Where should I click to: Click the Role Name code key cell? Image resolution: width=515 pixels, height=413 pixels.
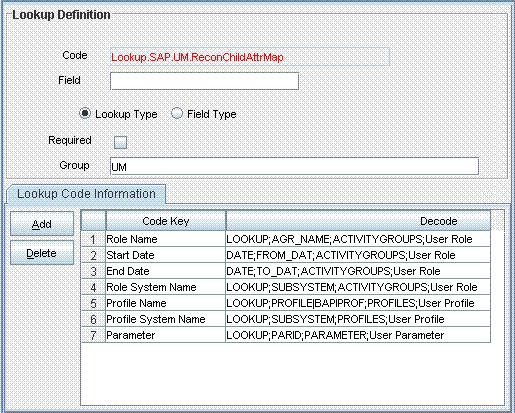coord(166,239)
